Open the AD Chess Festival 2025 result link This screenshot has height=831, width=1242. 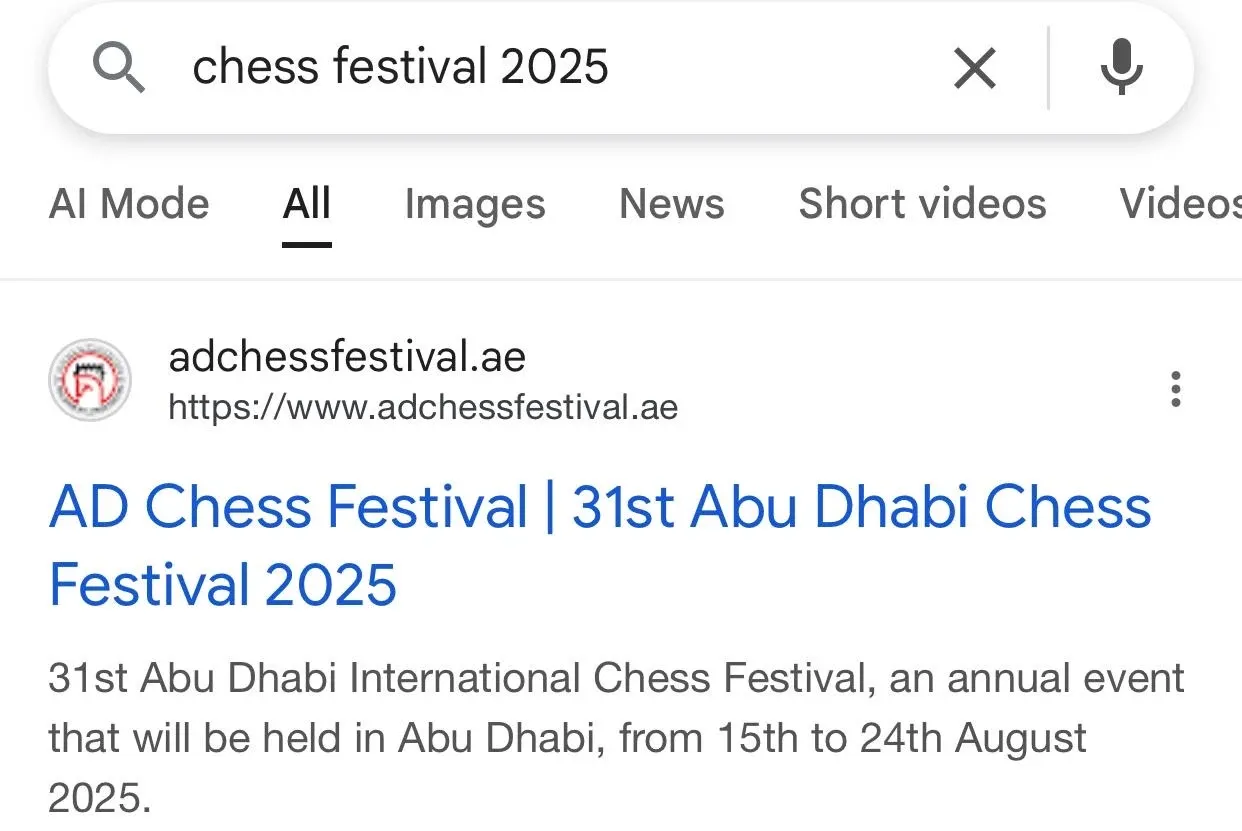(600, 506)
